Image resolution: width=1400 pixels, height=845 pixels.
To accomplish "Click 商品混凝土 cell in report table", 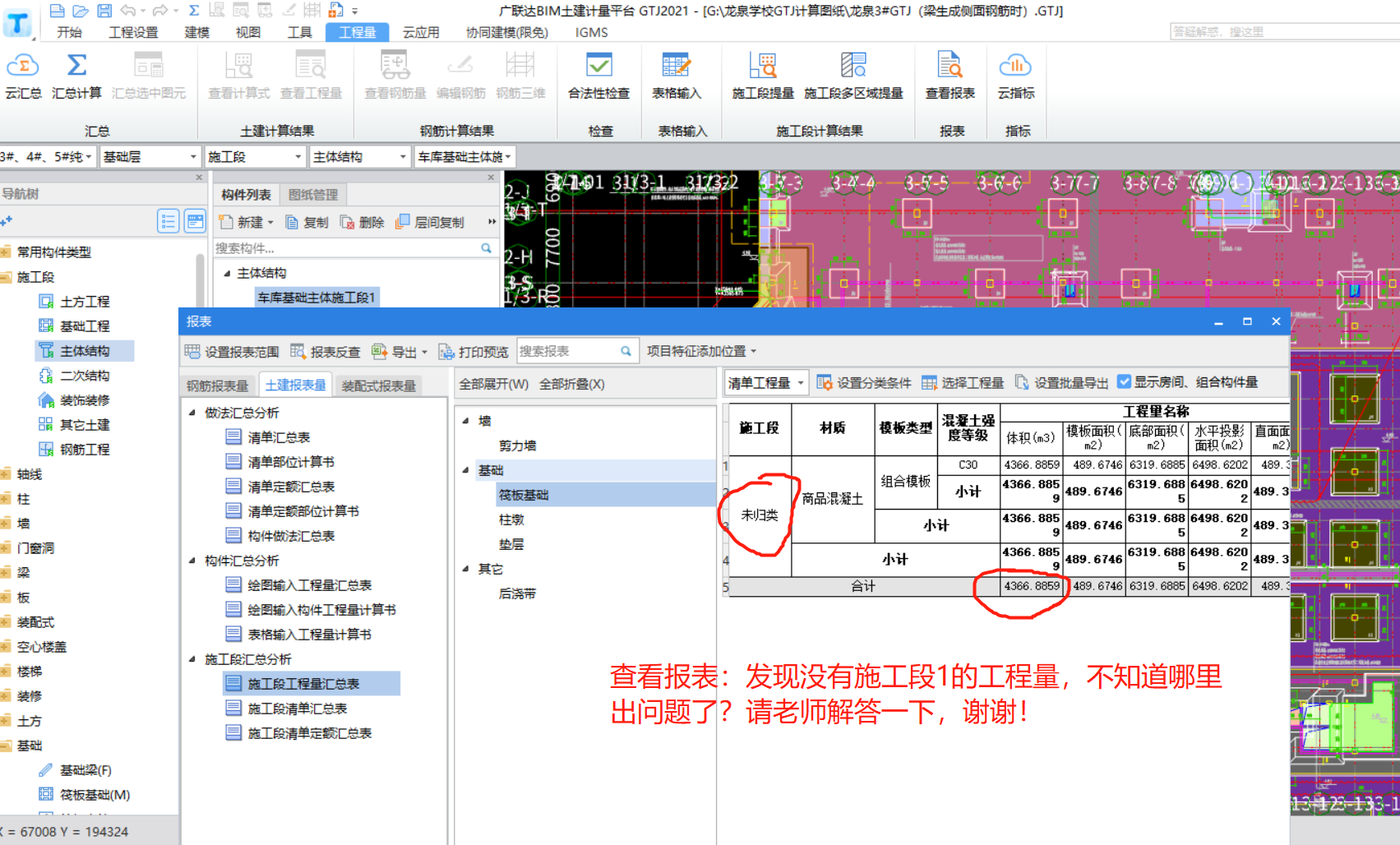I will pos(832,499).
